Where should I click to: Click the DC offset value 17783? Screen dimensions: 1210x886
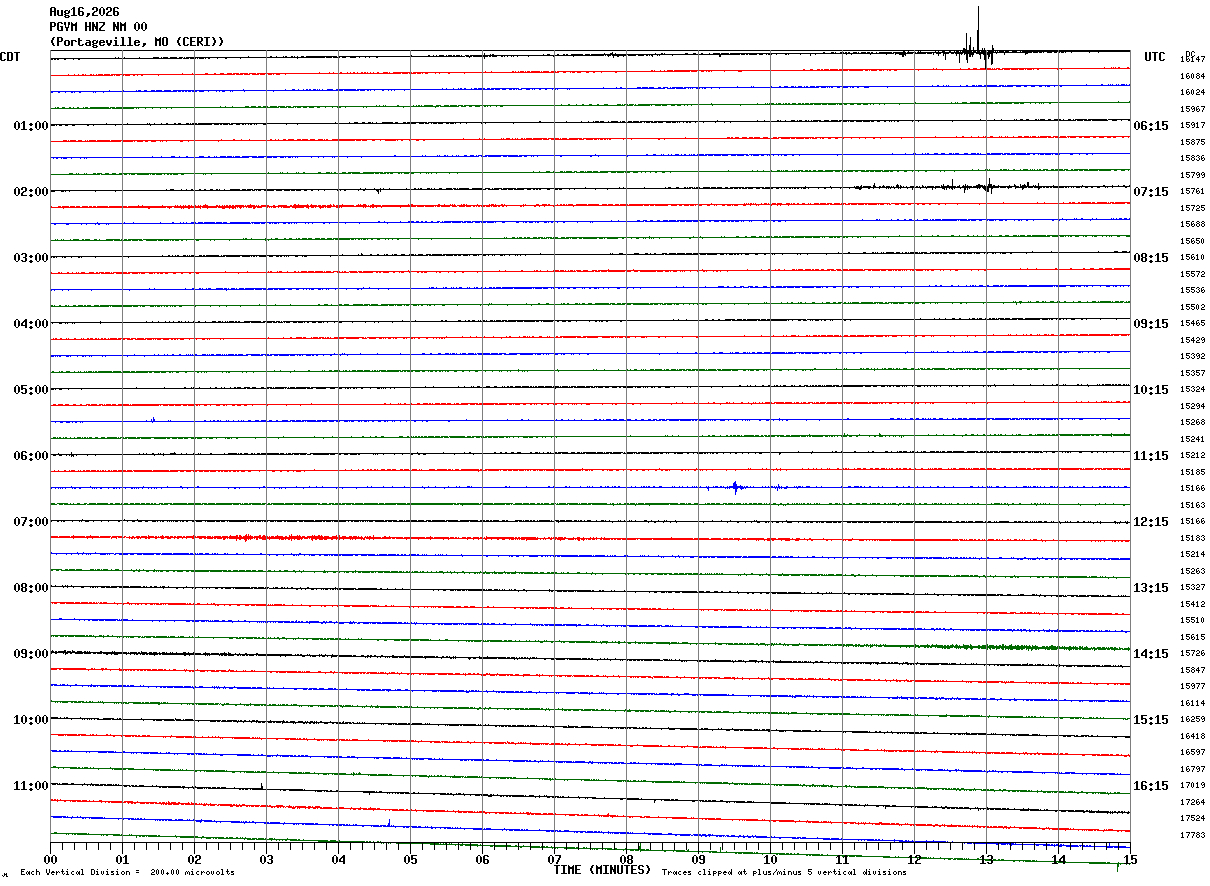[x=1192, y=836]
